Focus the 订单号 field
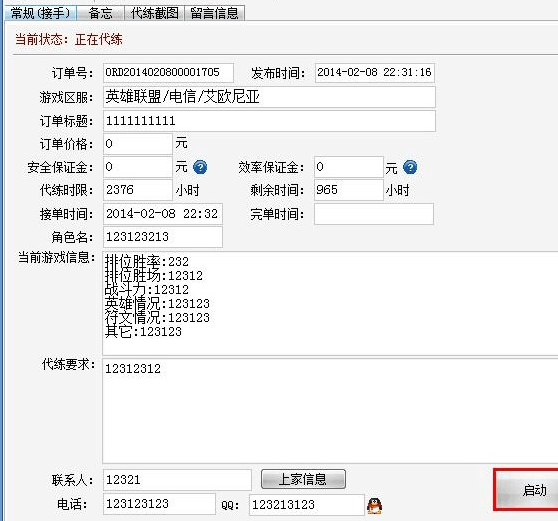 pyautogui.click(x=168, y=73)
